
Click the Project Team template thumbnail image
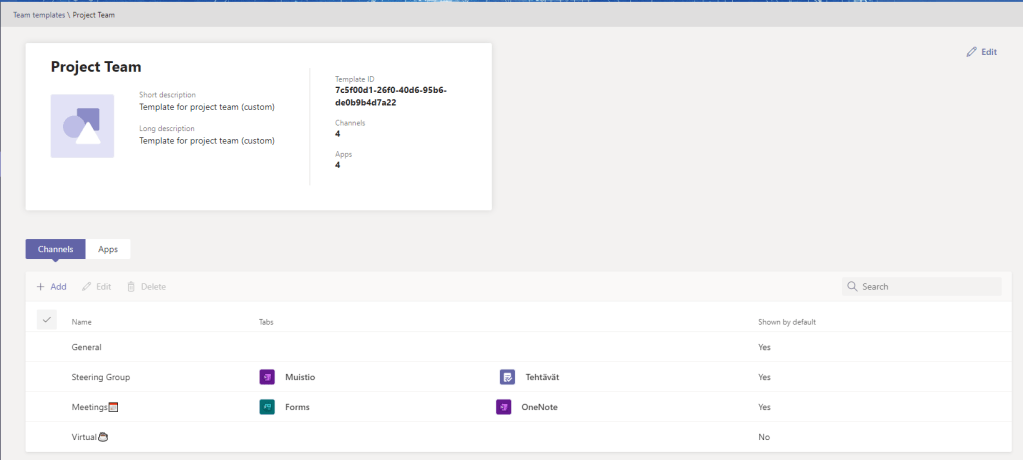click(x=82, y=126)
